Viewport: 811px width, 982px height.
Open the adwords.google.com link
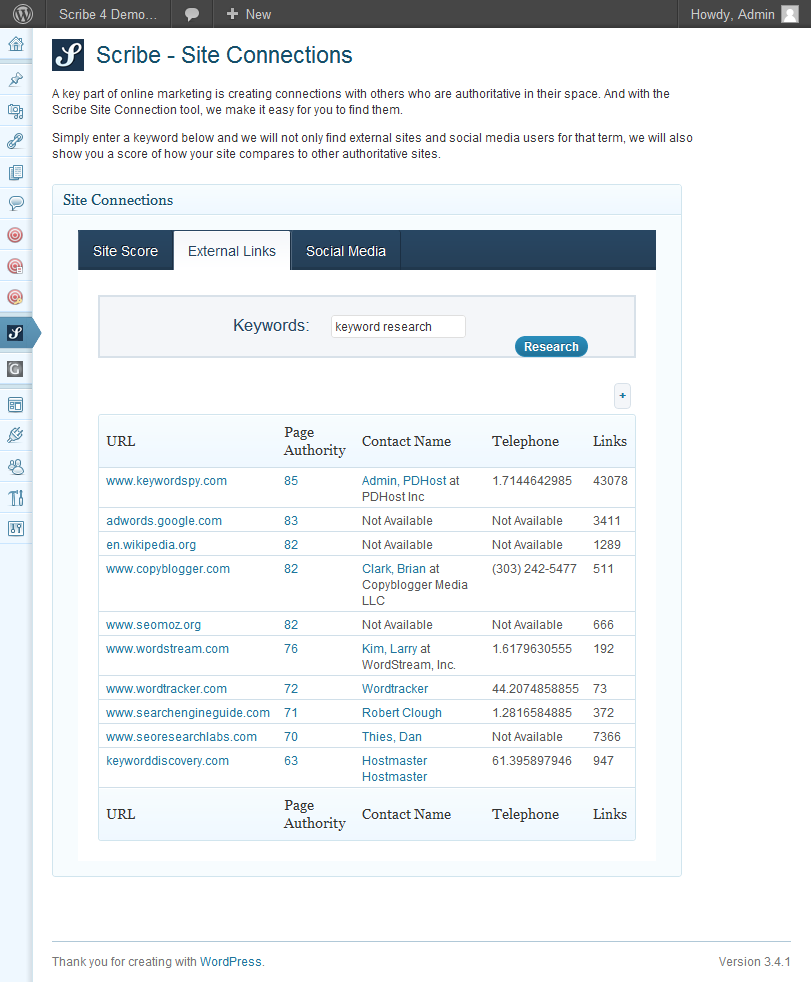pos(164,521)
